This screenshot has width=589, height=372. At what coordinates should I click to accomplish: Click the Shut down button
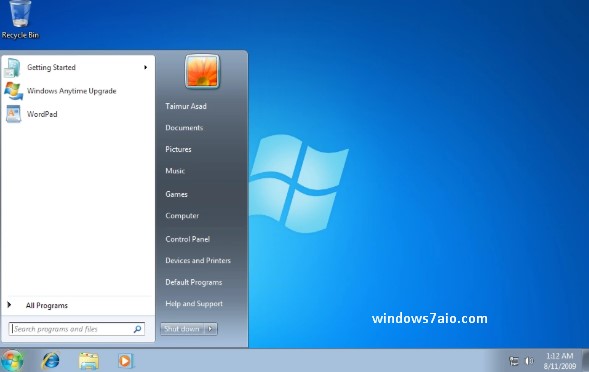[x=182, y=329]
